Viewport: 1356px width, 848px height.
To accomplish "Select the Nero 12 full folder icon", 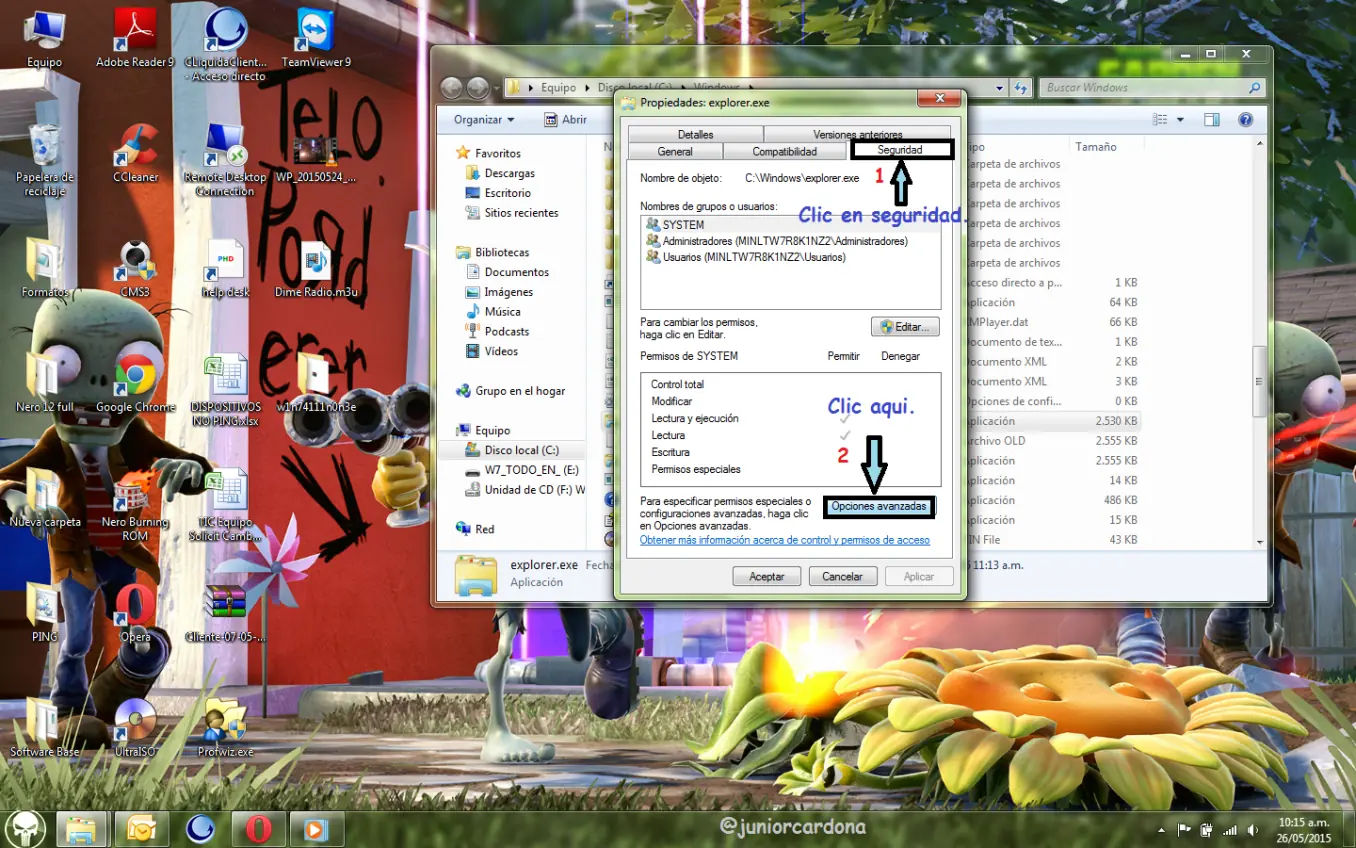I will (45, 382).
